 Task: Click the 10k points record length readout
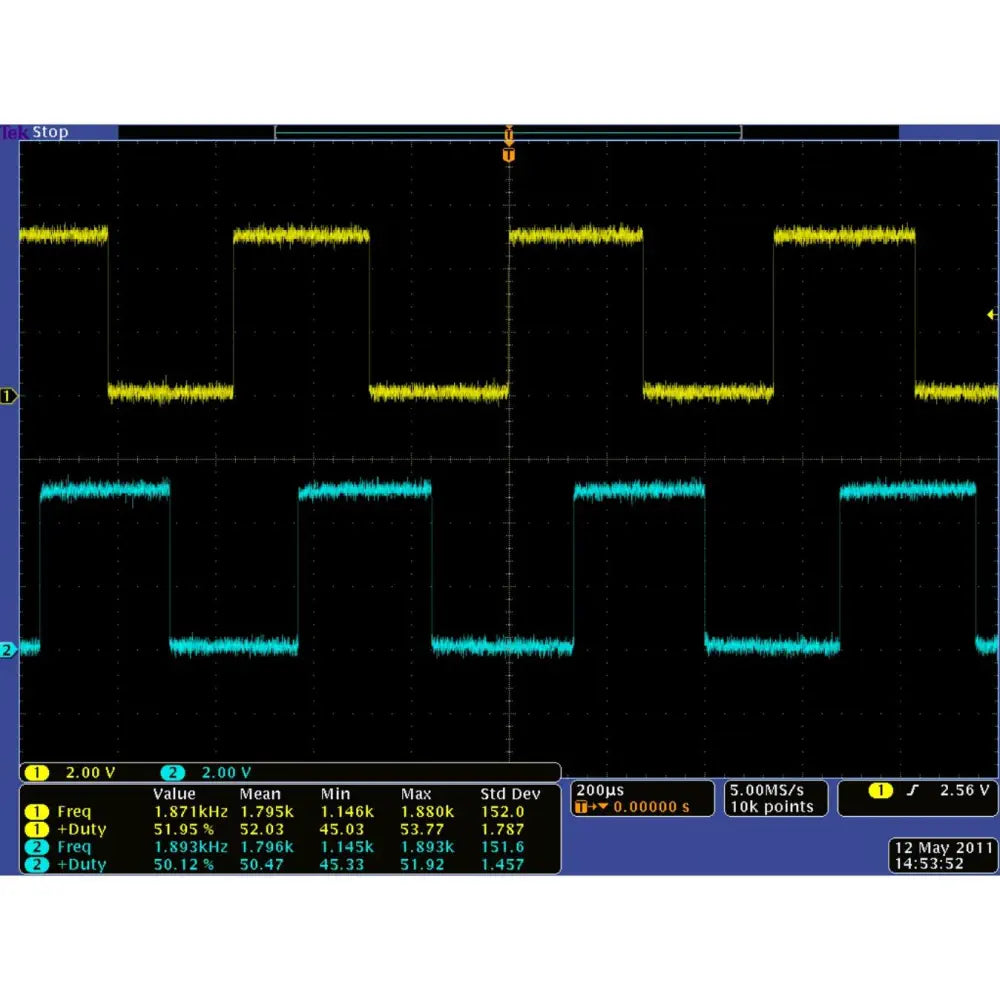pos(770,807)
